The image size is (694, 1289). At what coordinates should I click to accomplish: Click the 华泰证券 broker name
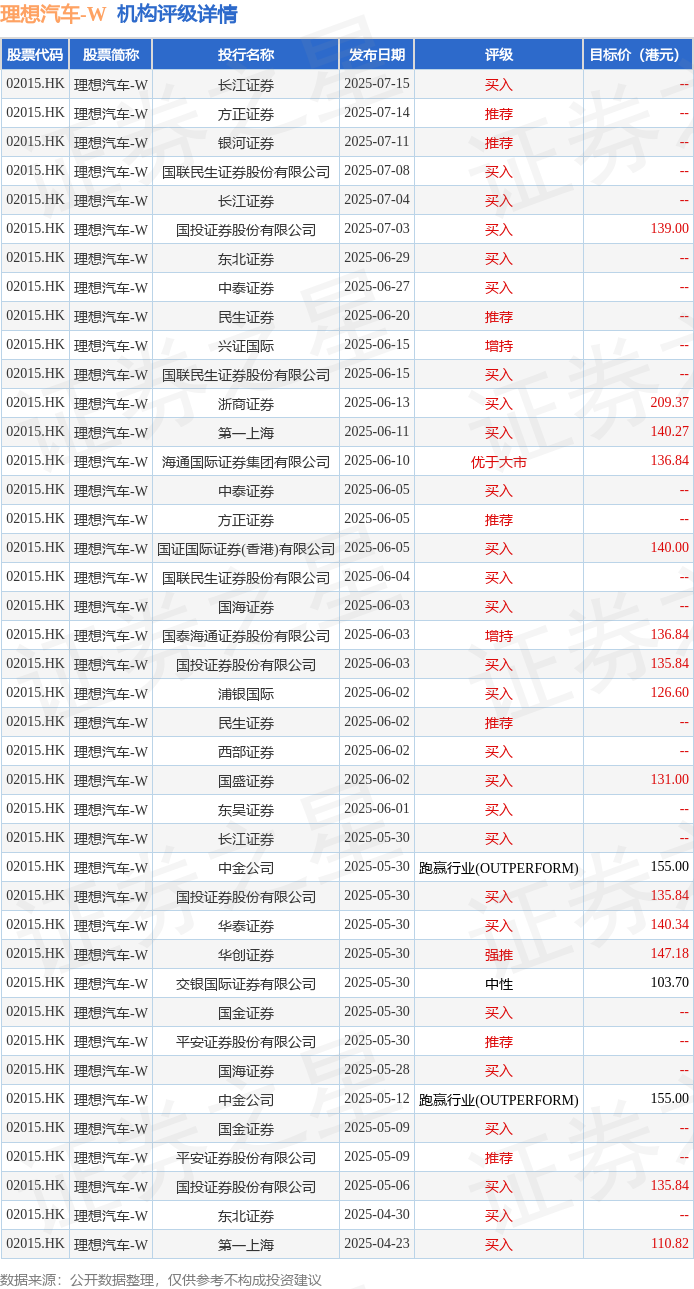click(246, 926)
